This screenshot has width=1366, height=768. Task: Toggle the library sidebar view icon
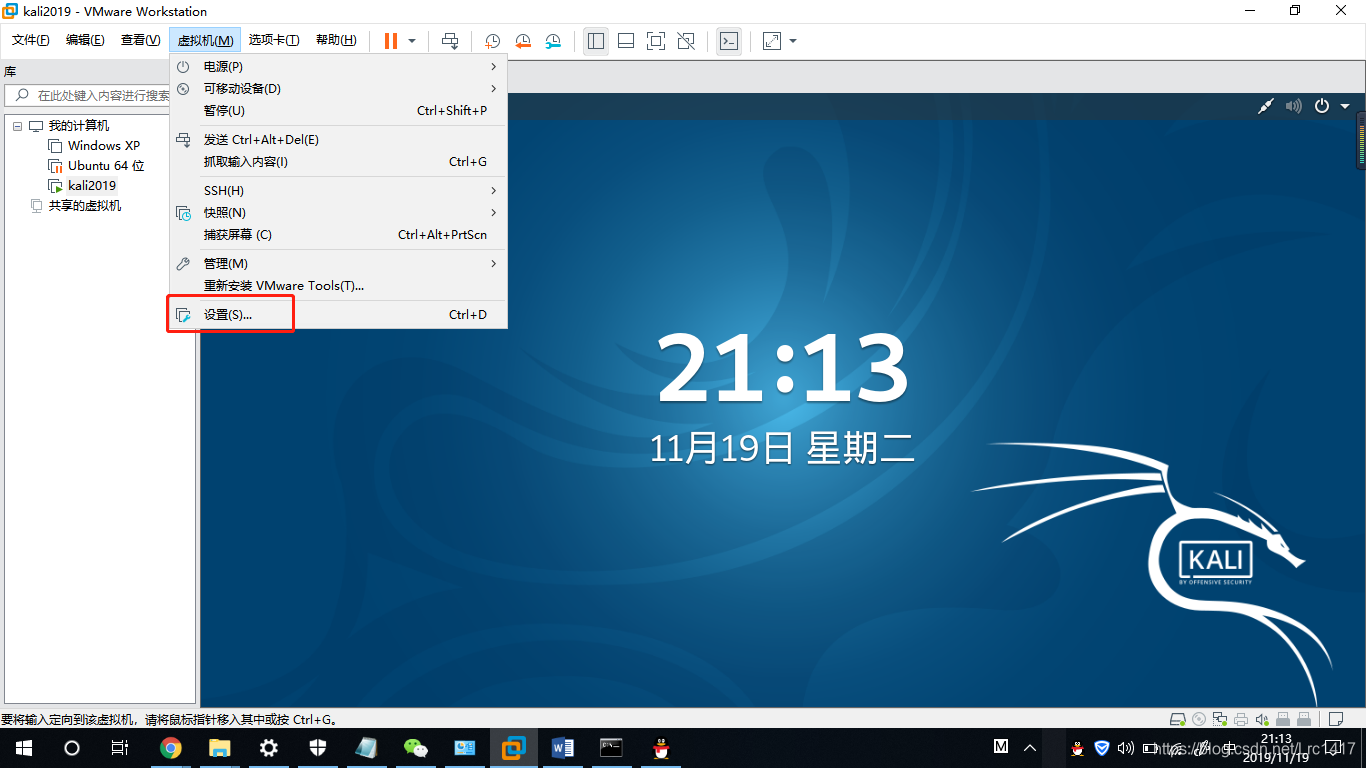(596, 41)
